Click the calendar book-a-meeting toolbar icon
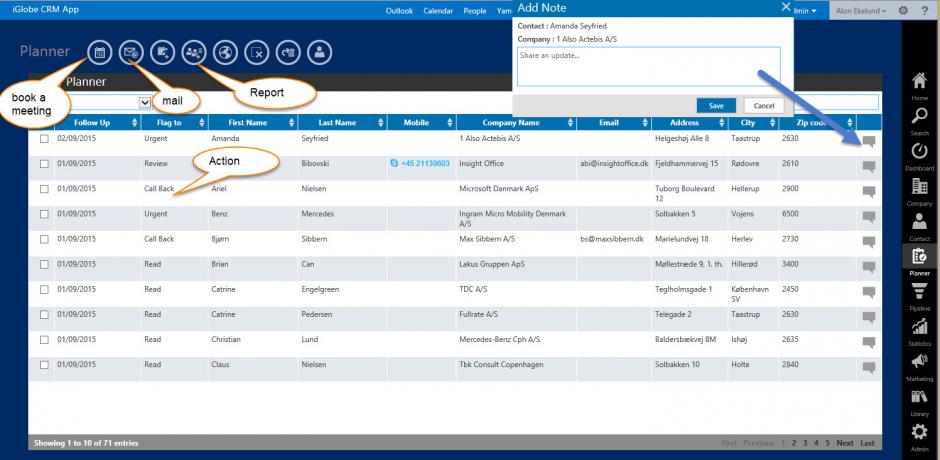This screenshot has height=460, width=940. click(100, 53)
